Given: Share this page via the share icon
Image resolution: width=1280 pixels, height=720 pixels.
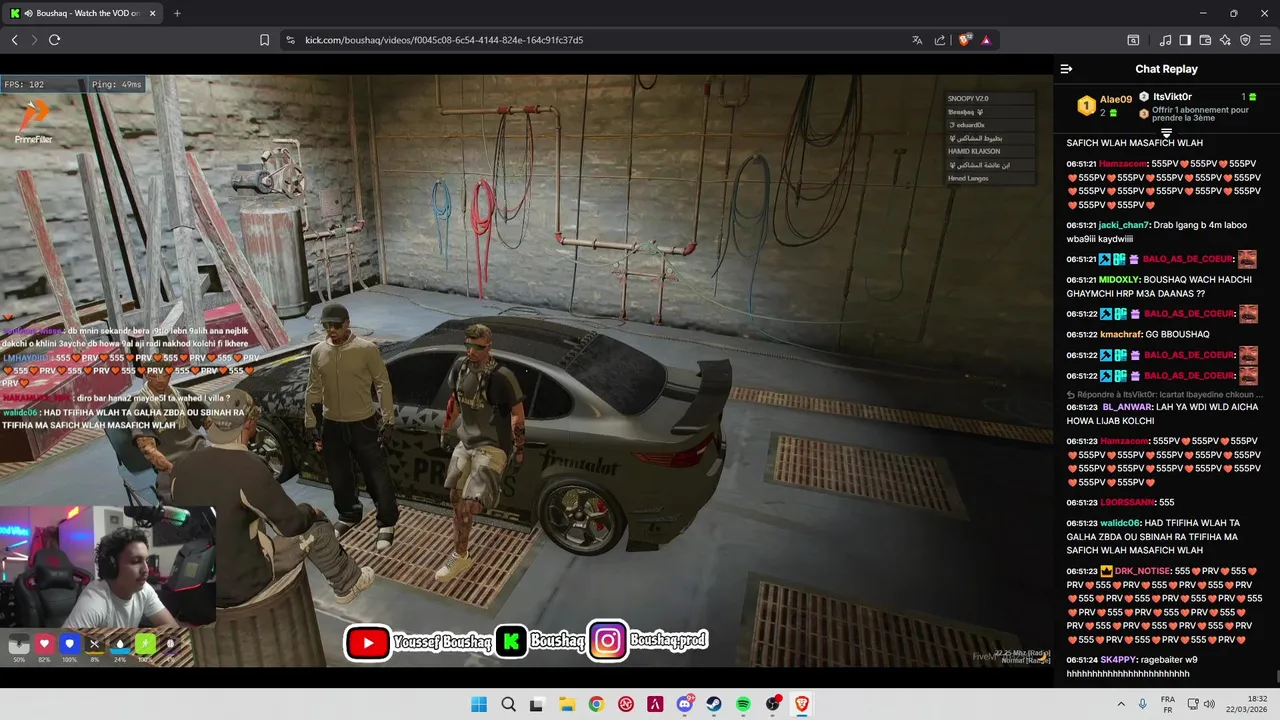Looking at the screenshot, I should 940,40.
